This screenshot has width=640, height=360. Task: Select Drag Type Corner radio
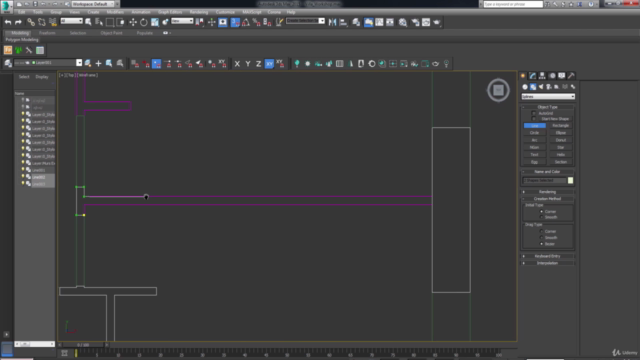coord(542,231)
